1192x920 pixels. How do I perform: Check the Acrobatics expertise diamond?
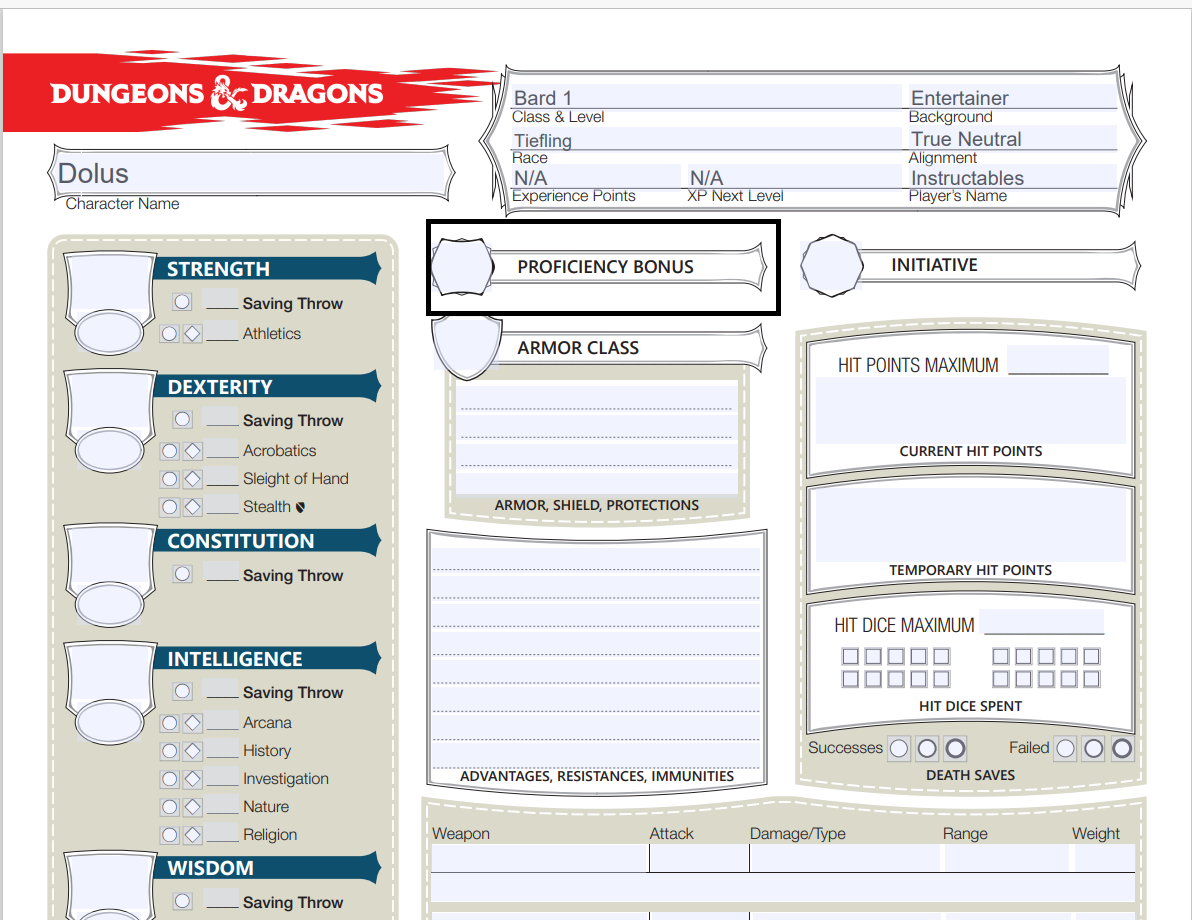point(193,451)
